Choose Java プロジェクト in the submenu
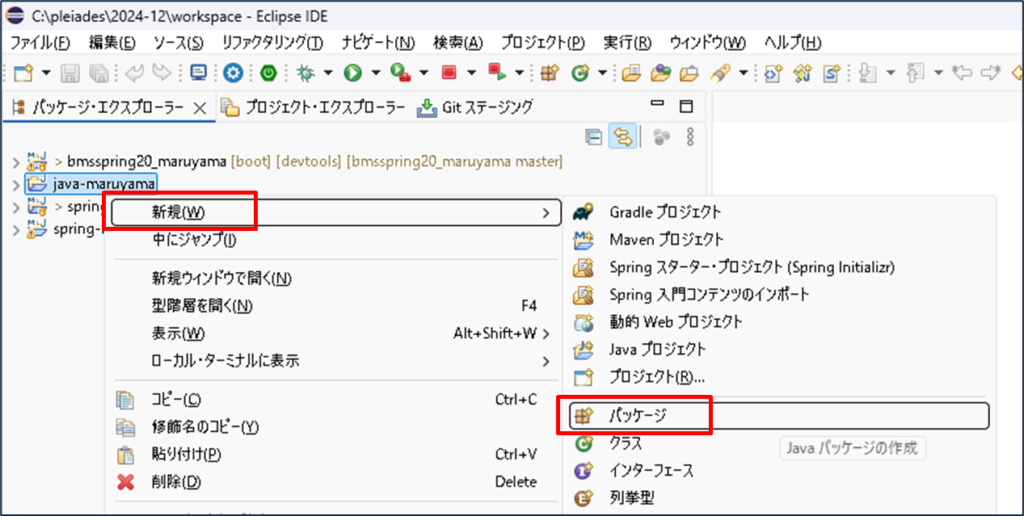Screen dimensions: 1024x516 tap(657, 350)
